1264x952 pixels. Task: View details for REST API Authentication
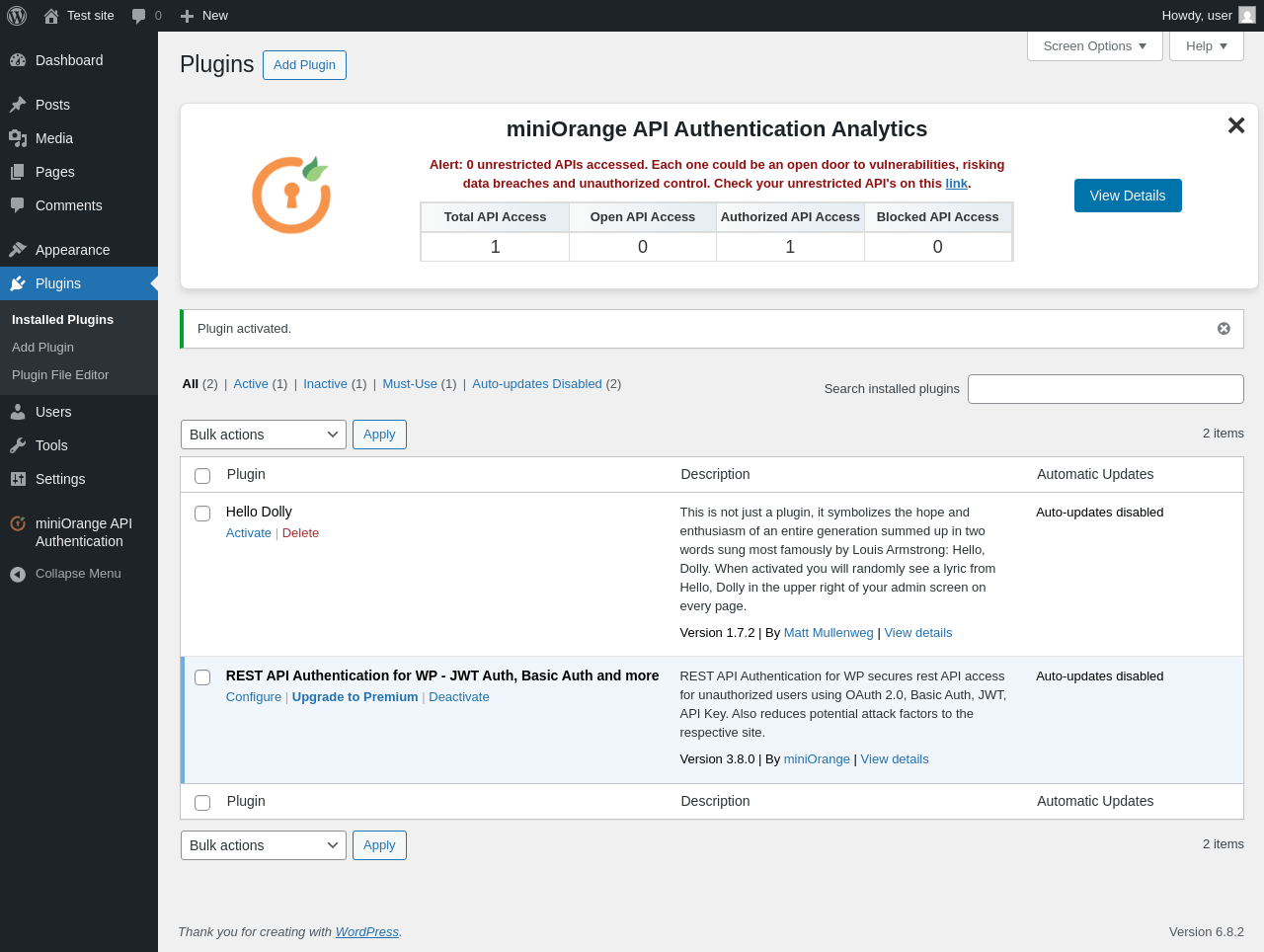click(895, 759)
